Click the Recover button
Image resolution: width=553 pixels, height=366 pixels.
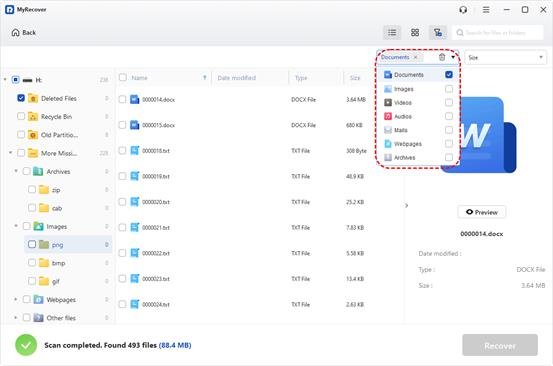tap(500, 346)
